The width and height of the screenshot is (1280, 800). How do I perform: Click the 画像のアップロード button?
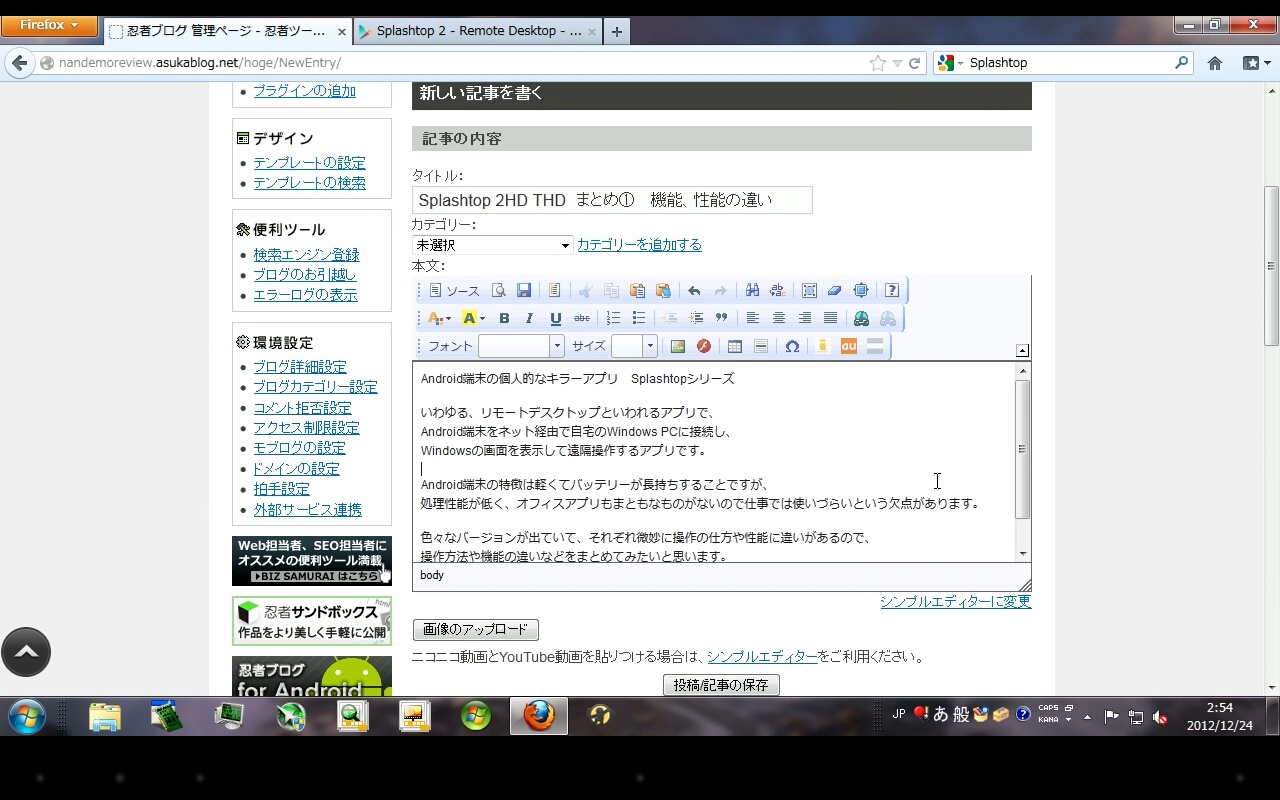tap(475, 630)
